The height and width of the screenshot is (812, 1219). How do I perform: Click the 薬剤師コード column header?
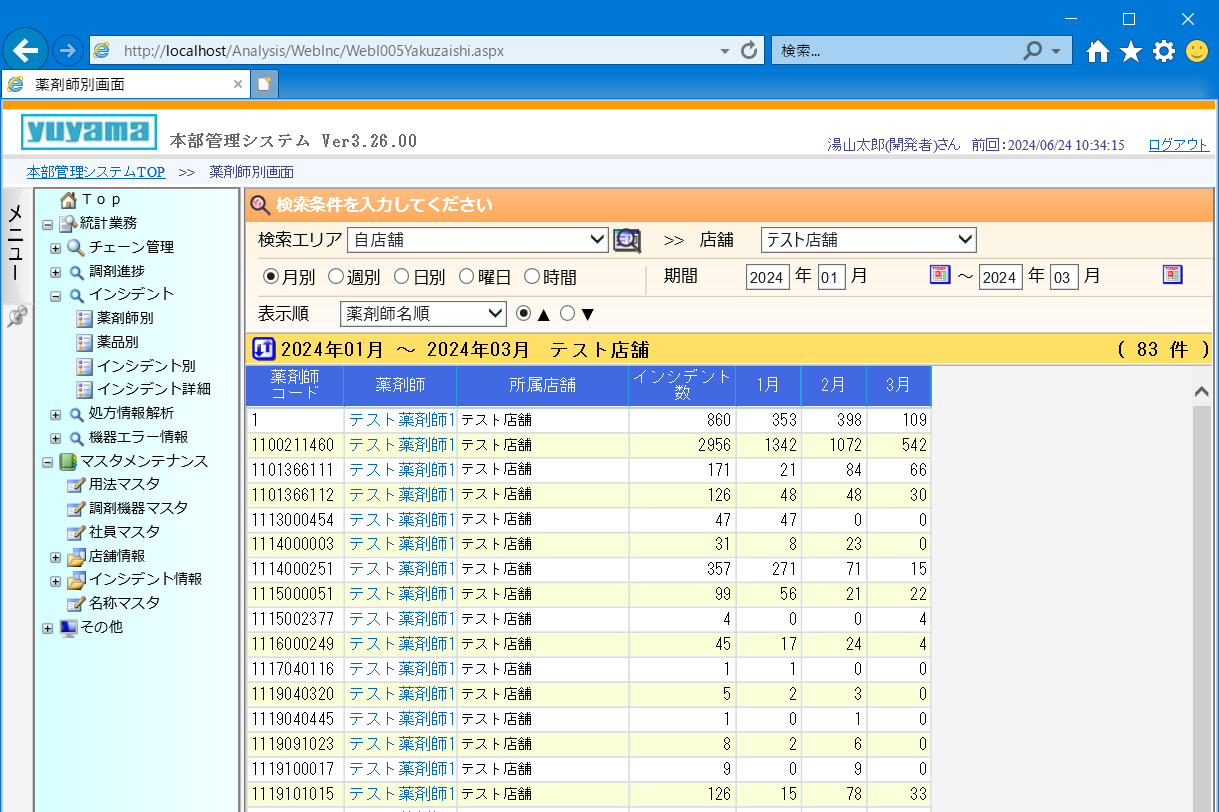coord(294,386)
